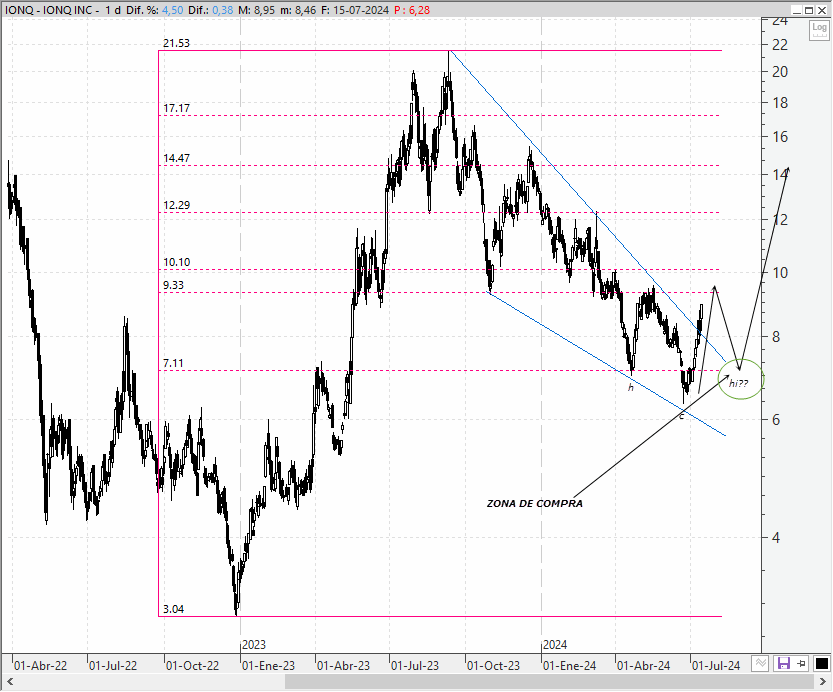This screenshot has height=692, width=833.
Task: Click the red 'P : 6,28' value
Action: tap(412, 10)
